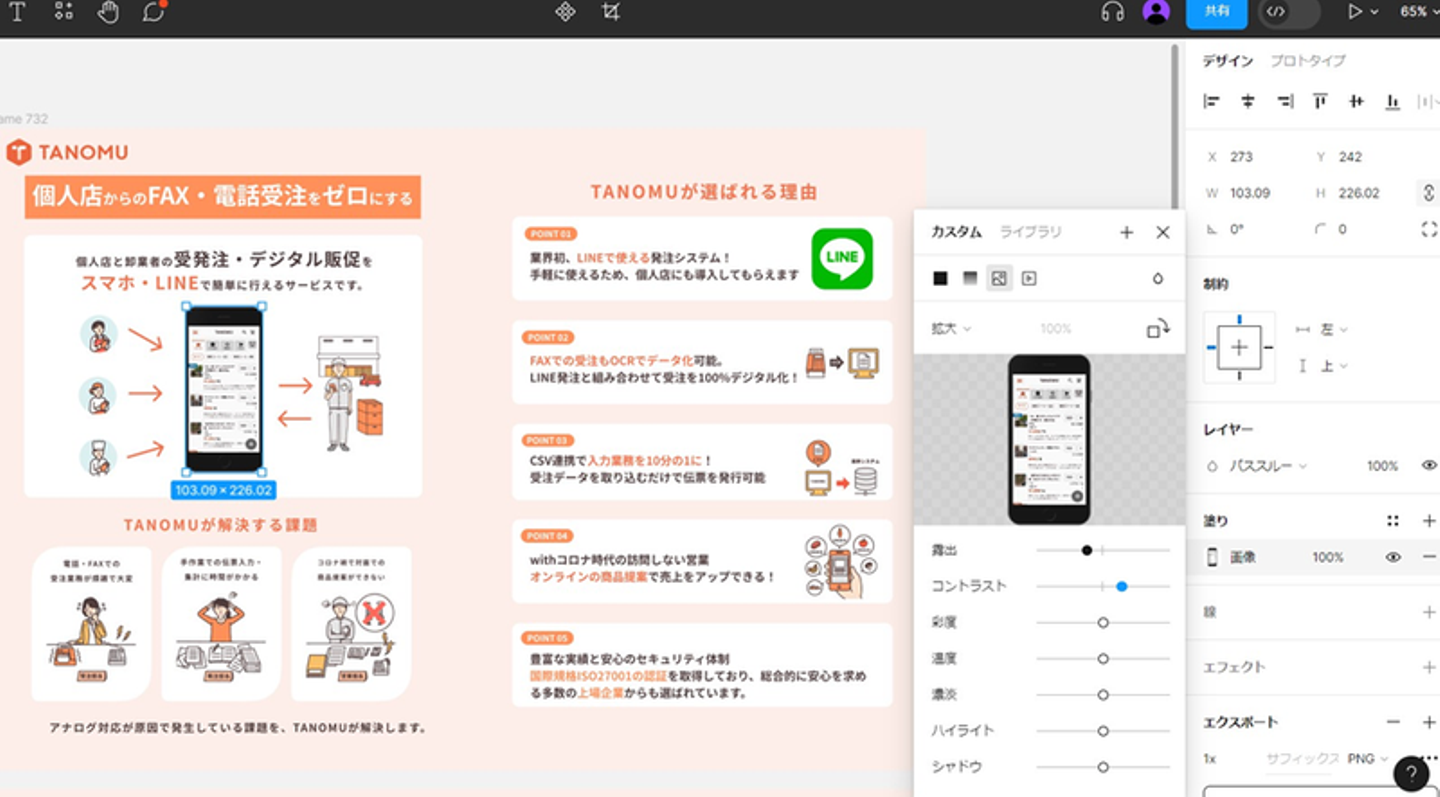Image resolution: width=1440 pixels, height=797 pixels.
Task: Select the Hand tool
Action: point(108,12)
